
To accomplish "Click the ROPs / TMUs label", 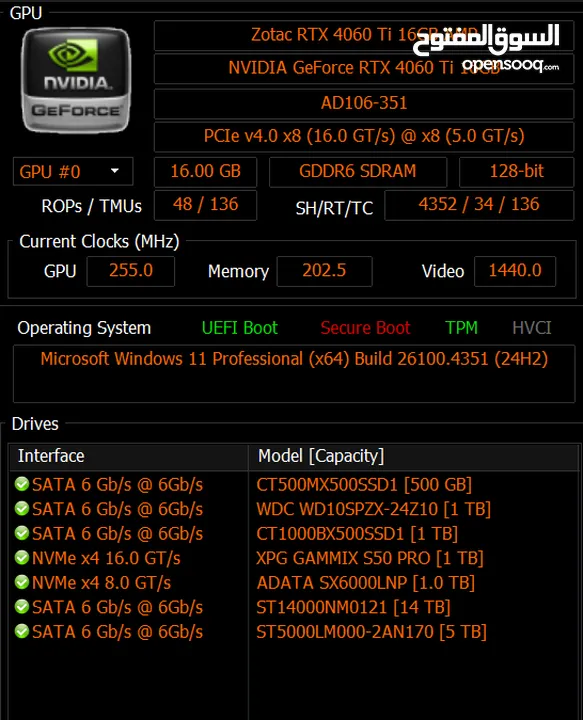I will coord(91,207).
